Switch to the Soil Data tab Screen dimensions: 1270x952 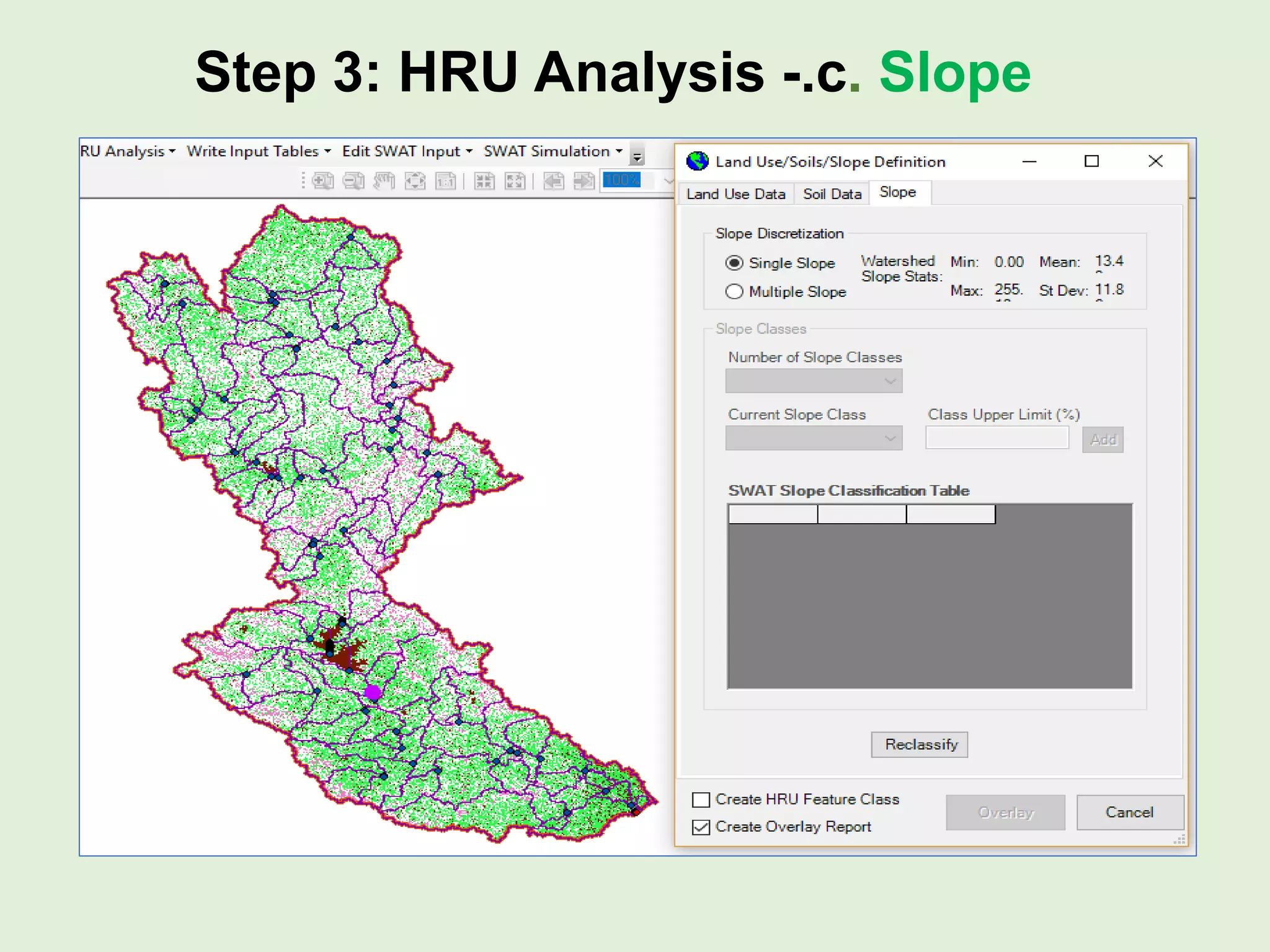[832, 194]
